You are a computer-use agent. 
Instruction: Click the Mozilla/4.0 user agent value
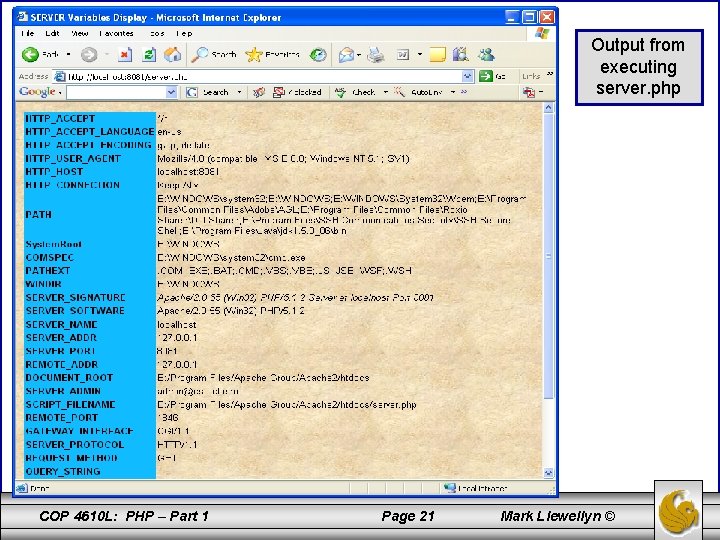[x=283, y=158]
